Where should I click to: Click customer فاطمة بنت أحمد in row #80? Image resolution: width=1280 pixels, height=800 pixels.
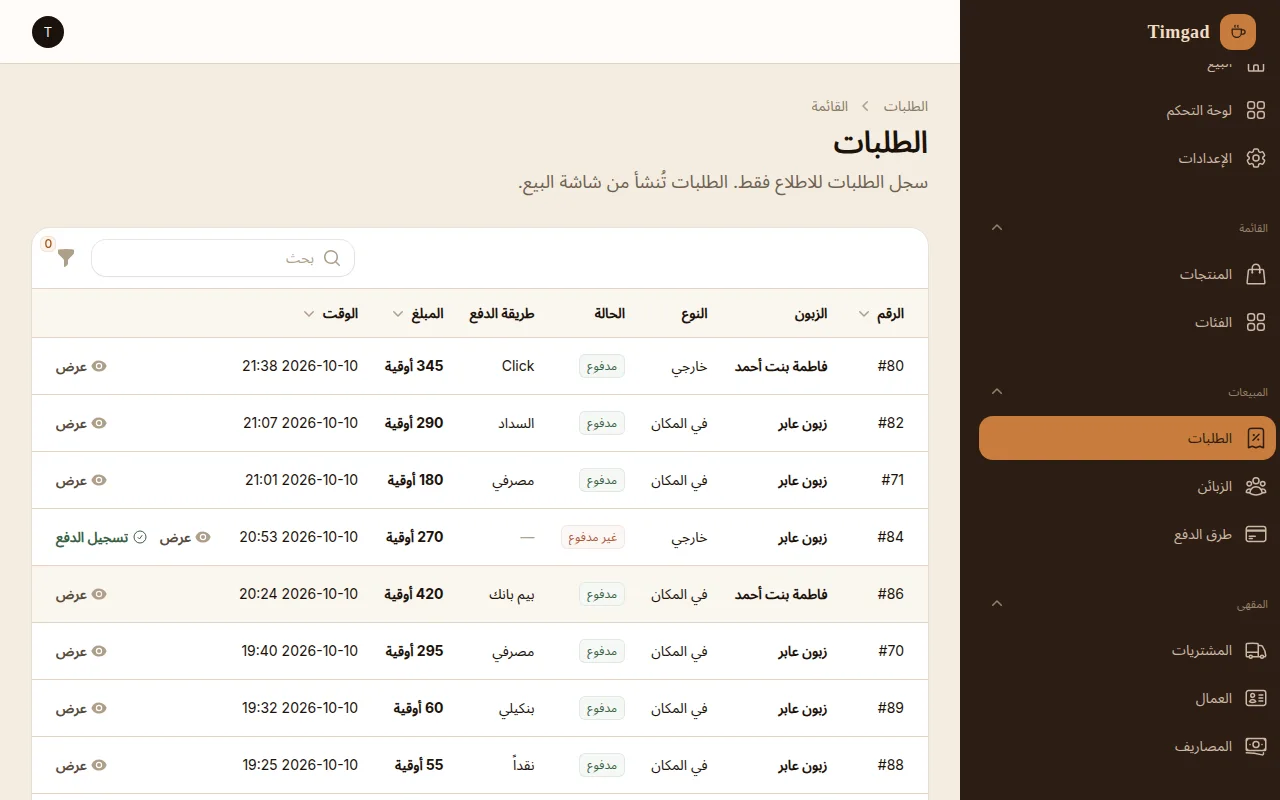781,366
